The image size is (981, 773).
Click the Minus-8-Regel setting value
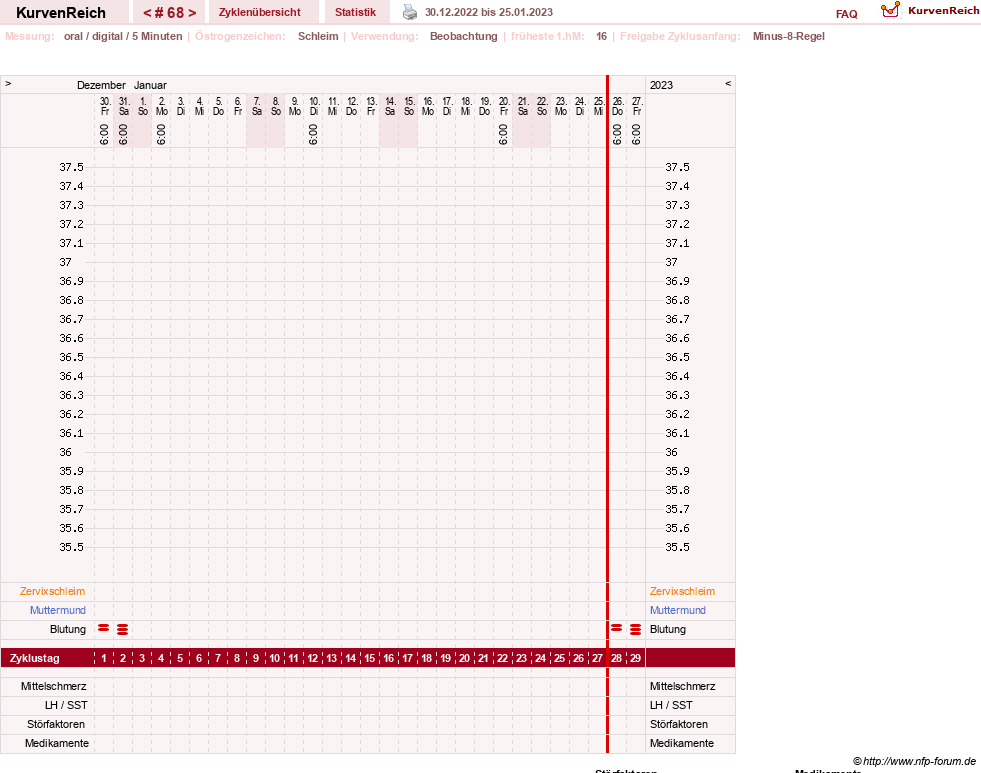[x=788, y=36]
